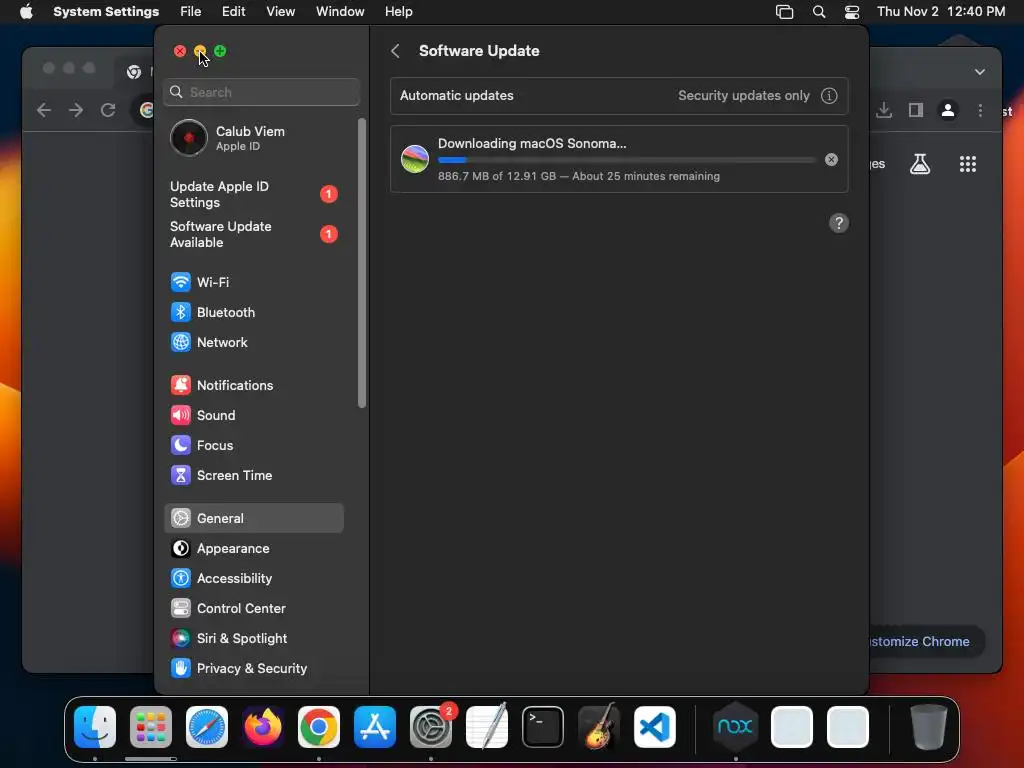This screenshot has height=768, width=1024.
Task: Open Visual Studio Code from Dock
Action: coord(655,727)
